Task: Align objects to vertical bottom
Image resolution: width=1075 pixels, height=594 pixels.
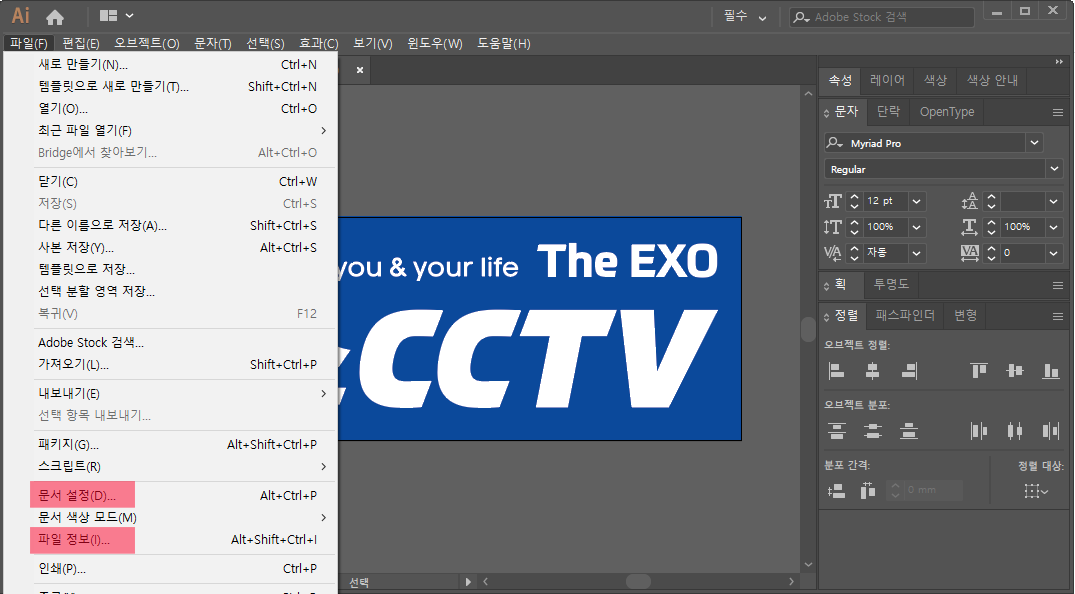Action: (1050, 371)
